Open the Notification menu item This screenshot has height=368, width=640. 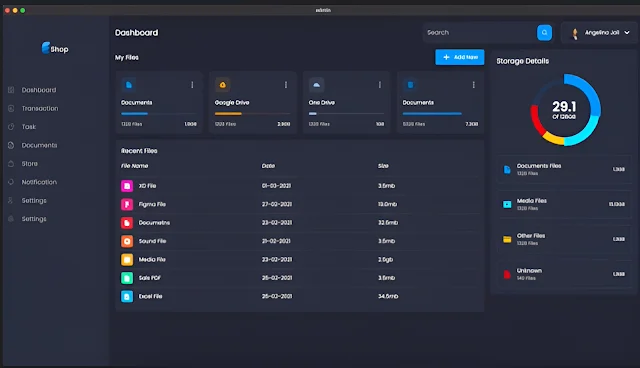(x=39, y=182)
